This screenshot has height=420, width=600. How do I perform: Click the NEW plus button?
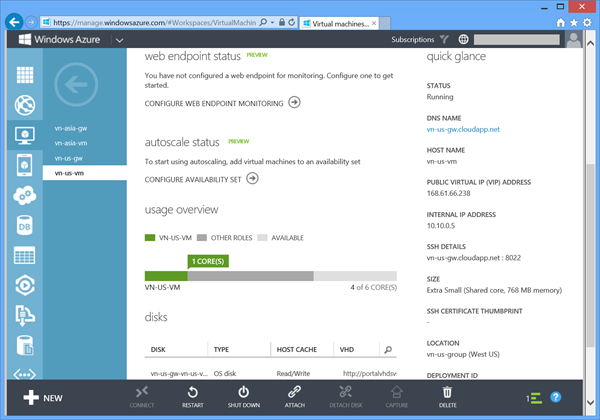42,398
